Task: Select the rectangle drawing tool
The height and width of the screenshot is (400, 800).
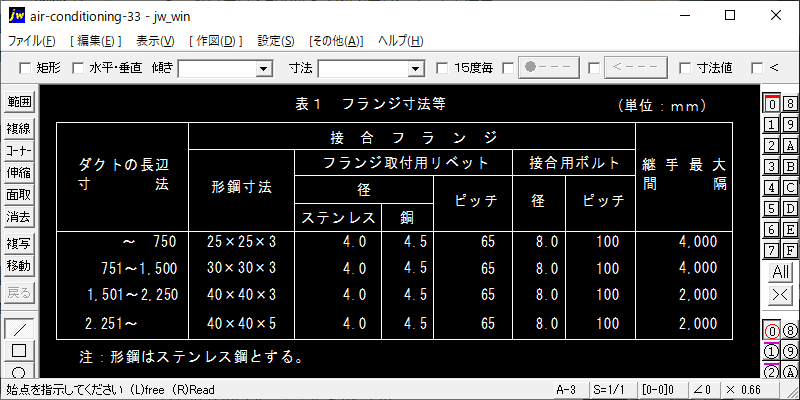Action: (x=19, y=351)
